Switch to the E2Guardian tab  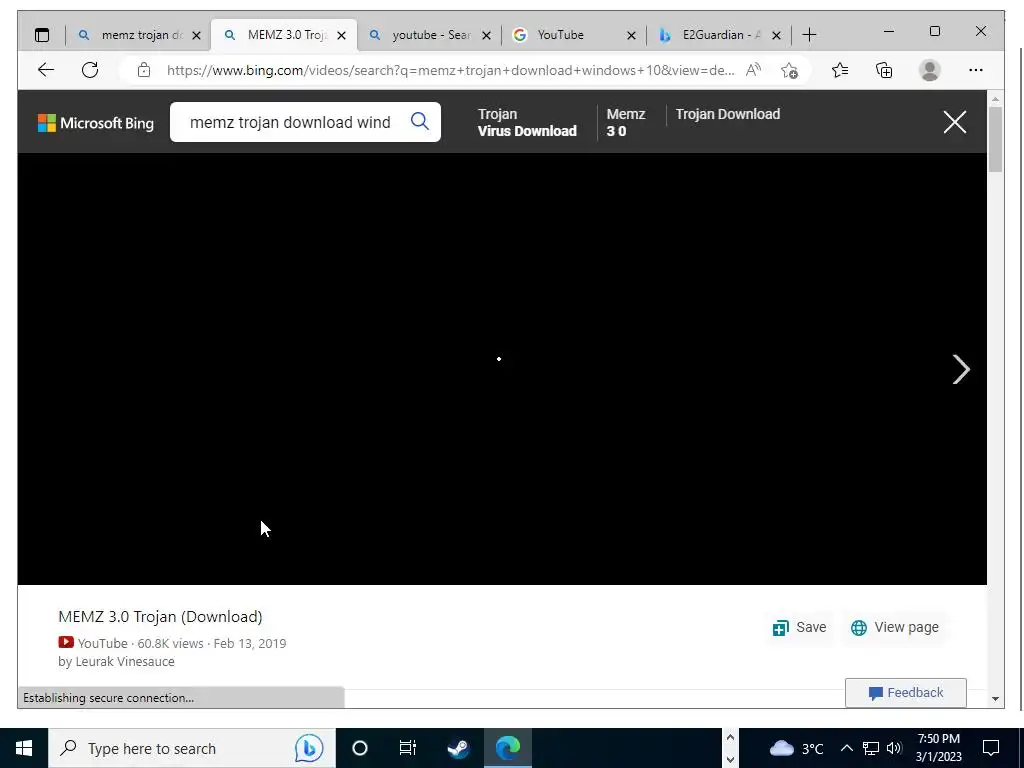click(x=719, y=35)
